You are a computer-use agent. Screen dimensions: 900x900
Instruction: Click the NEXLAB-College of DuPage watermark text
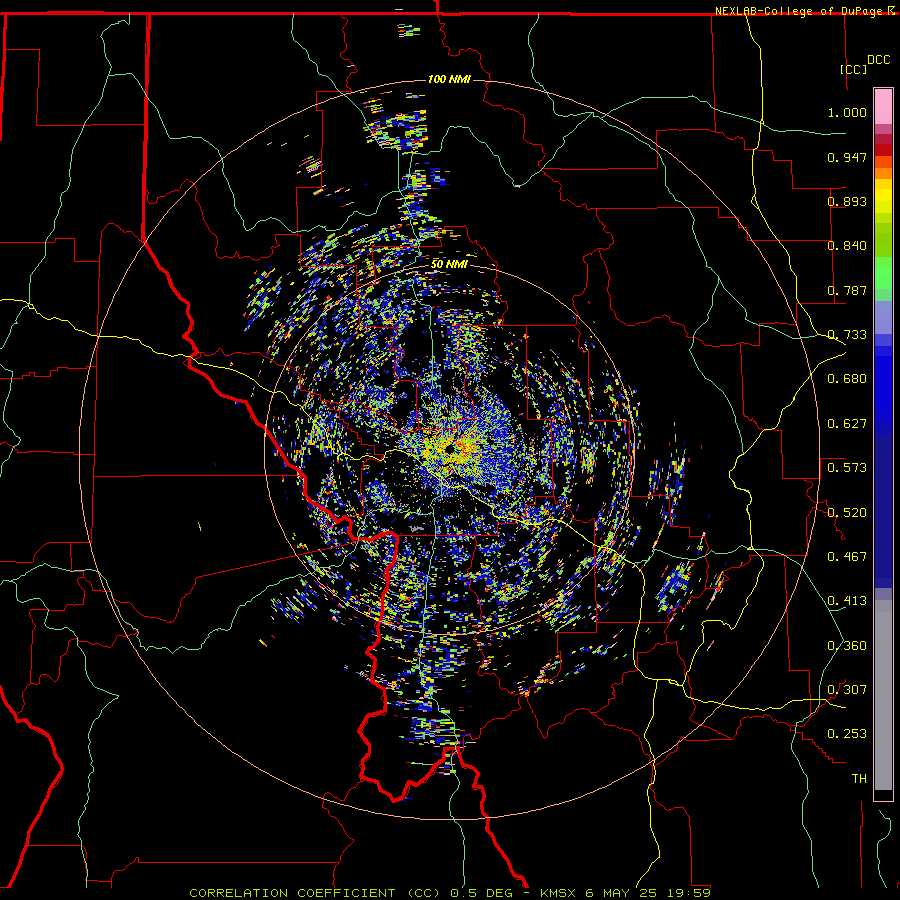798,11
